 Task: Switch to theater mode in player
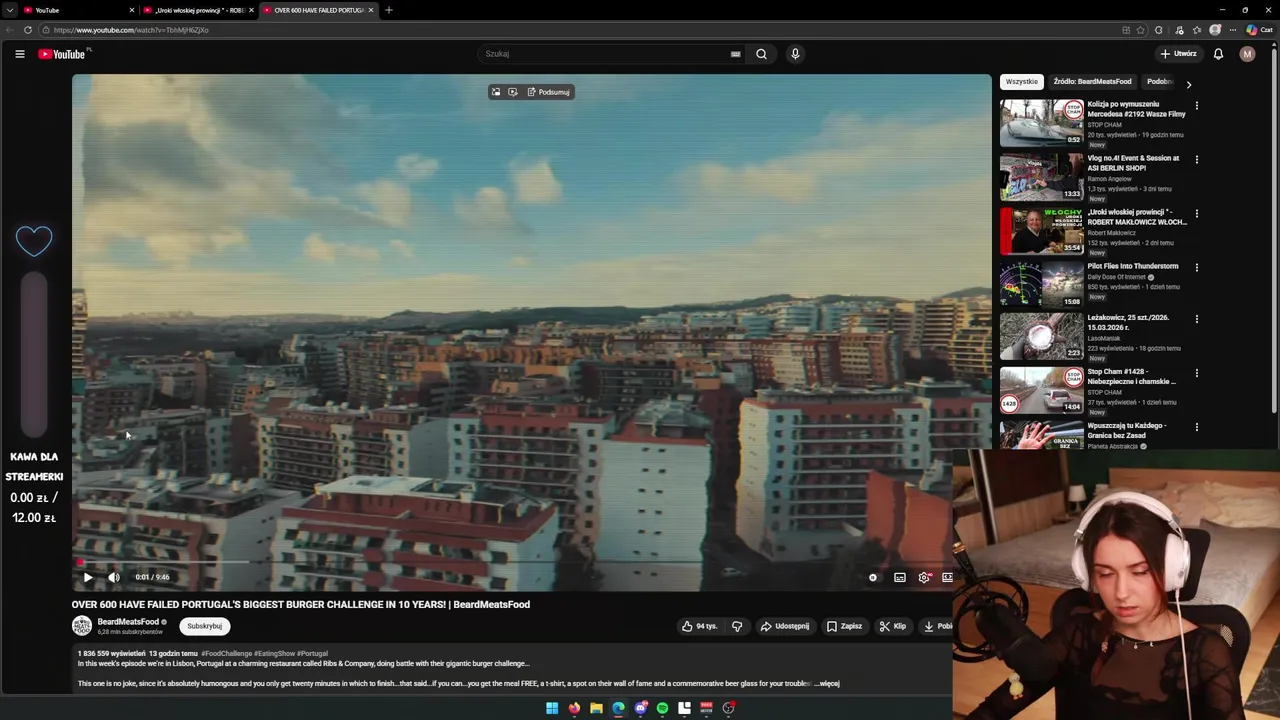coord(947,577)
